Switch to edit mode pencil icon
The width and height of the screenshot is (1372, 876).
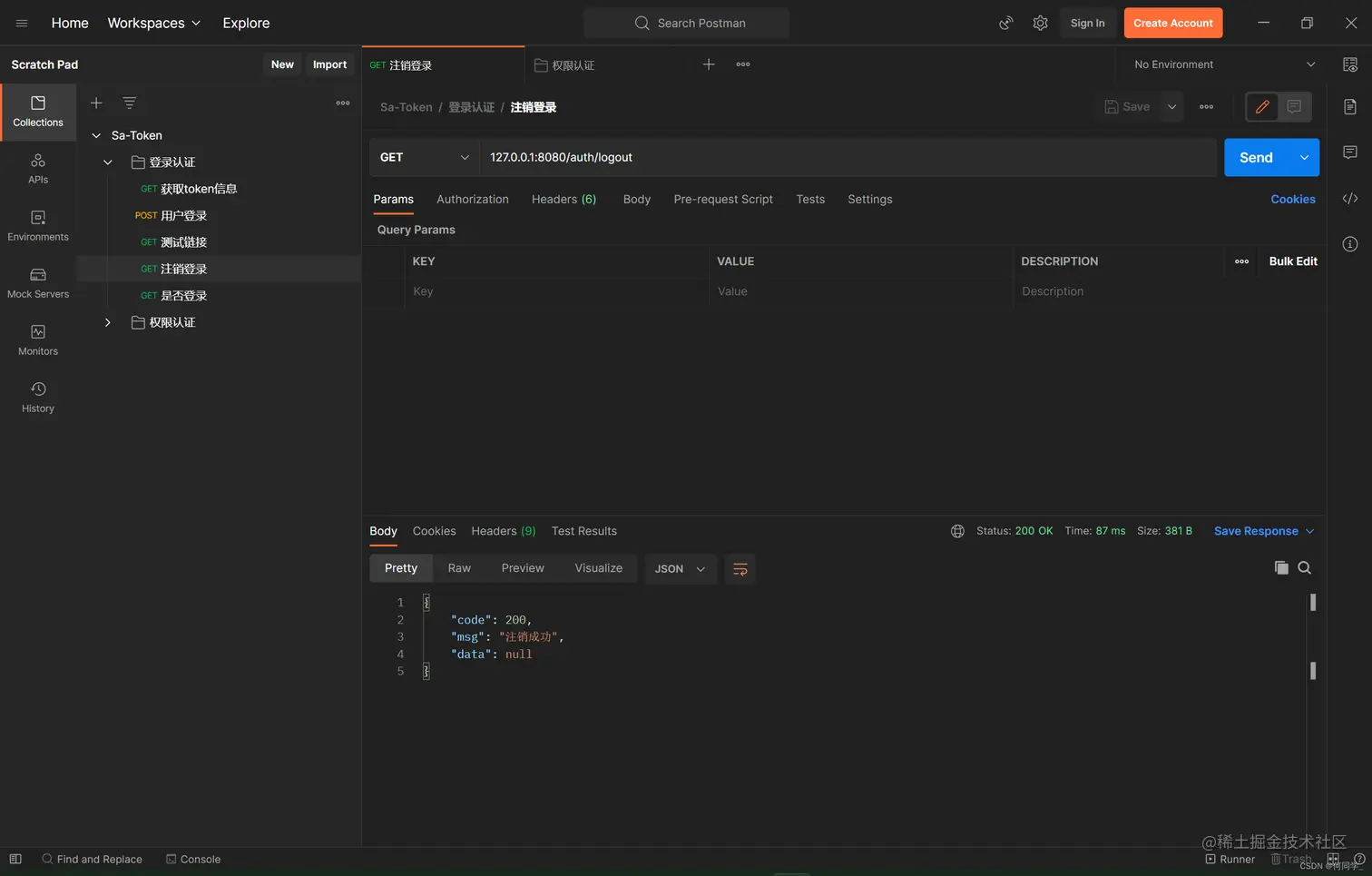point(1262,107)
